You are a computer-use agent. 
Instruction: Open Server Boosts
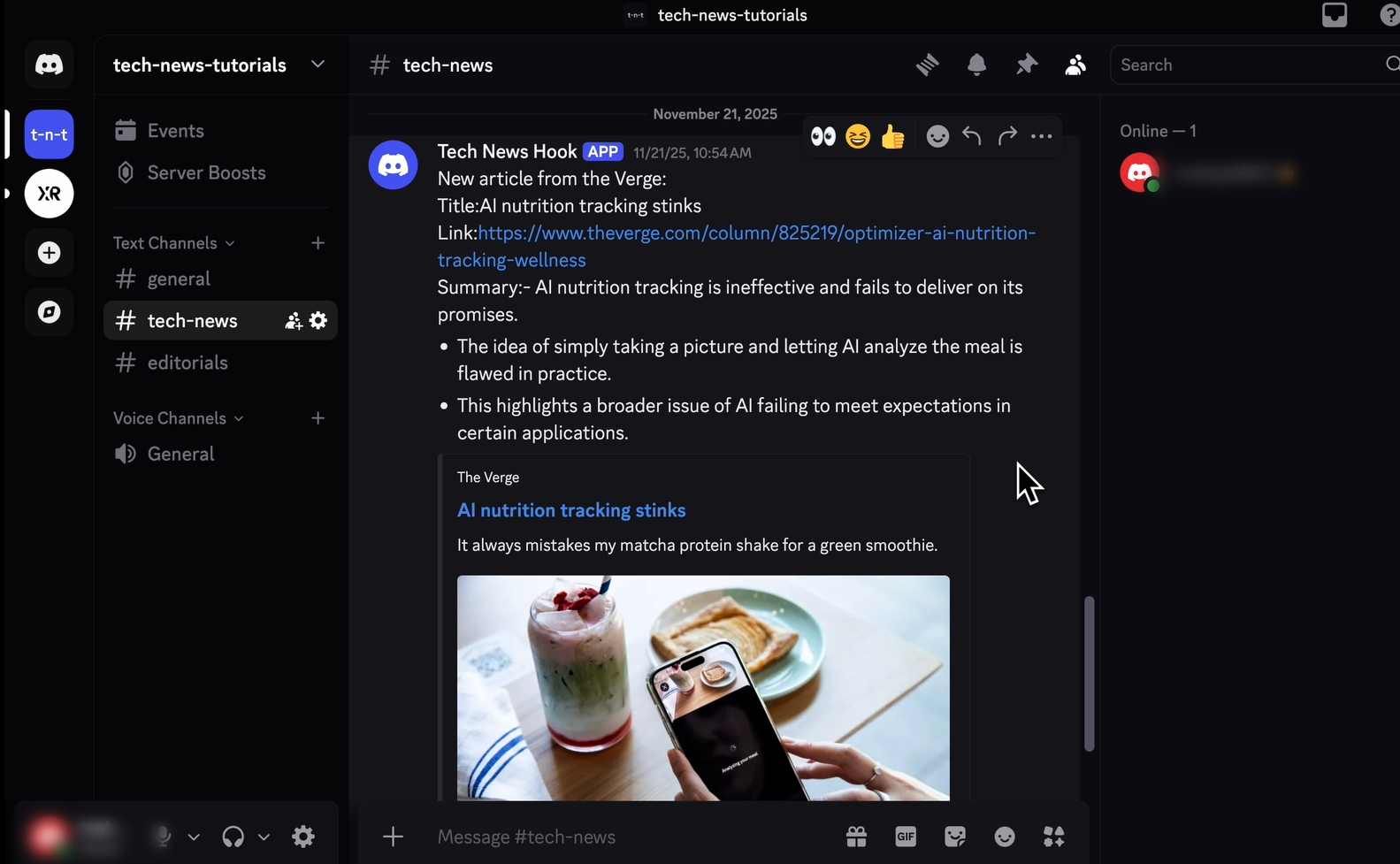click(220, 173)
